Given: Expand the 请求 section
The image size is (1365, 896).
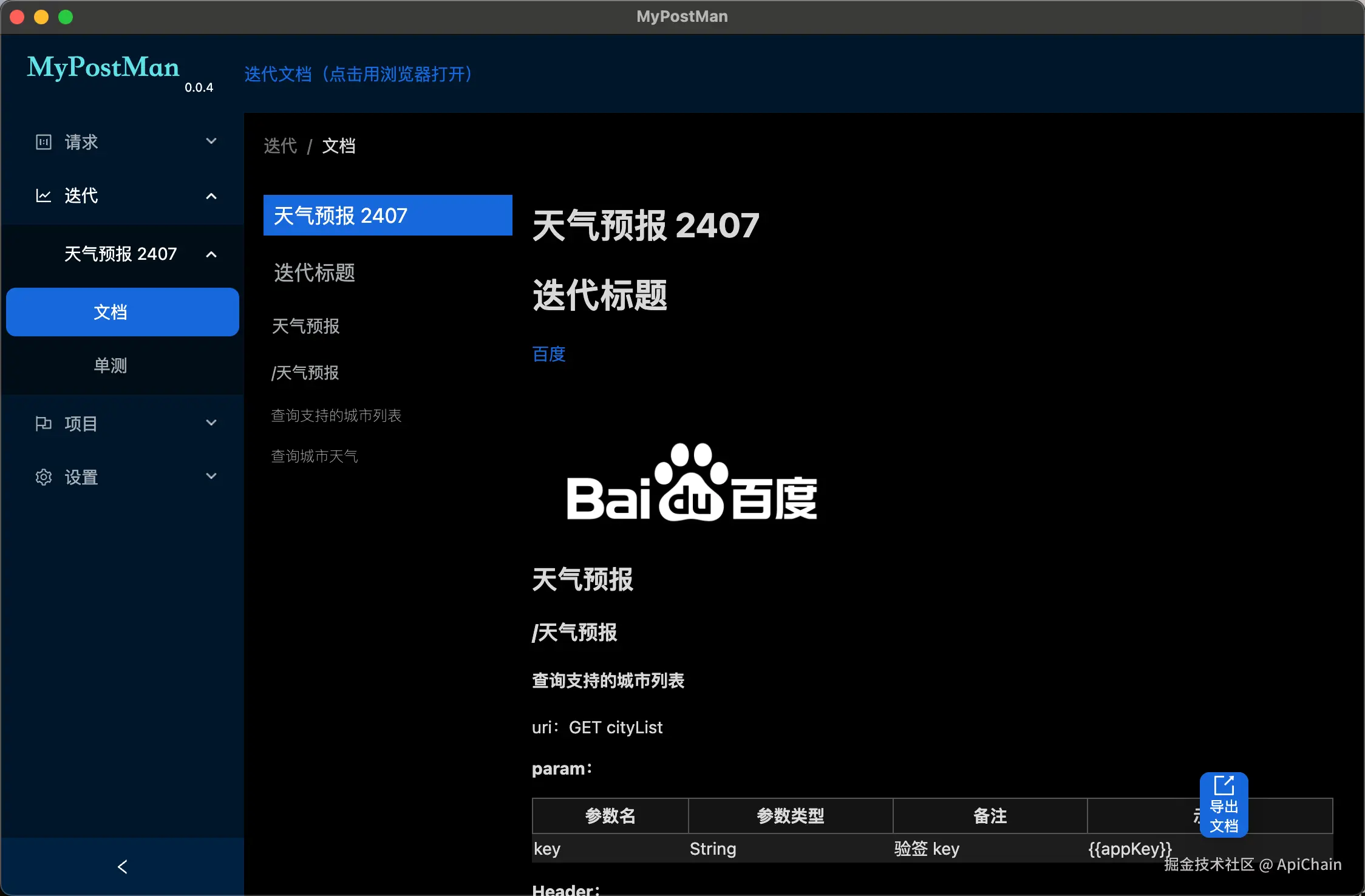Looking at the screenshot, I should [x=211, y=141].
